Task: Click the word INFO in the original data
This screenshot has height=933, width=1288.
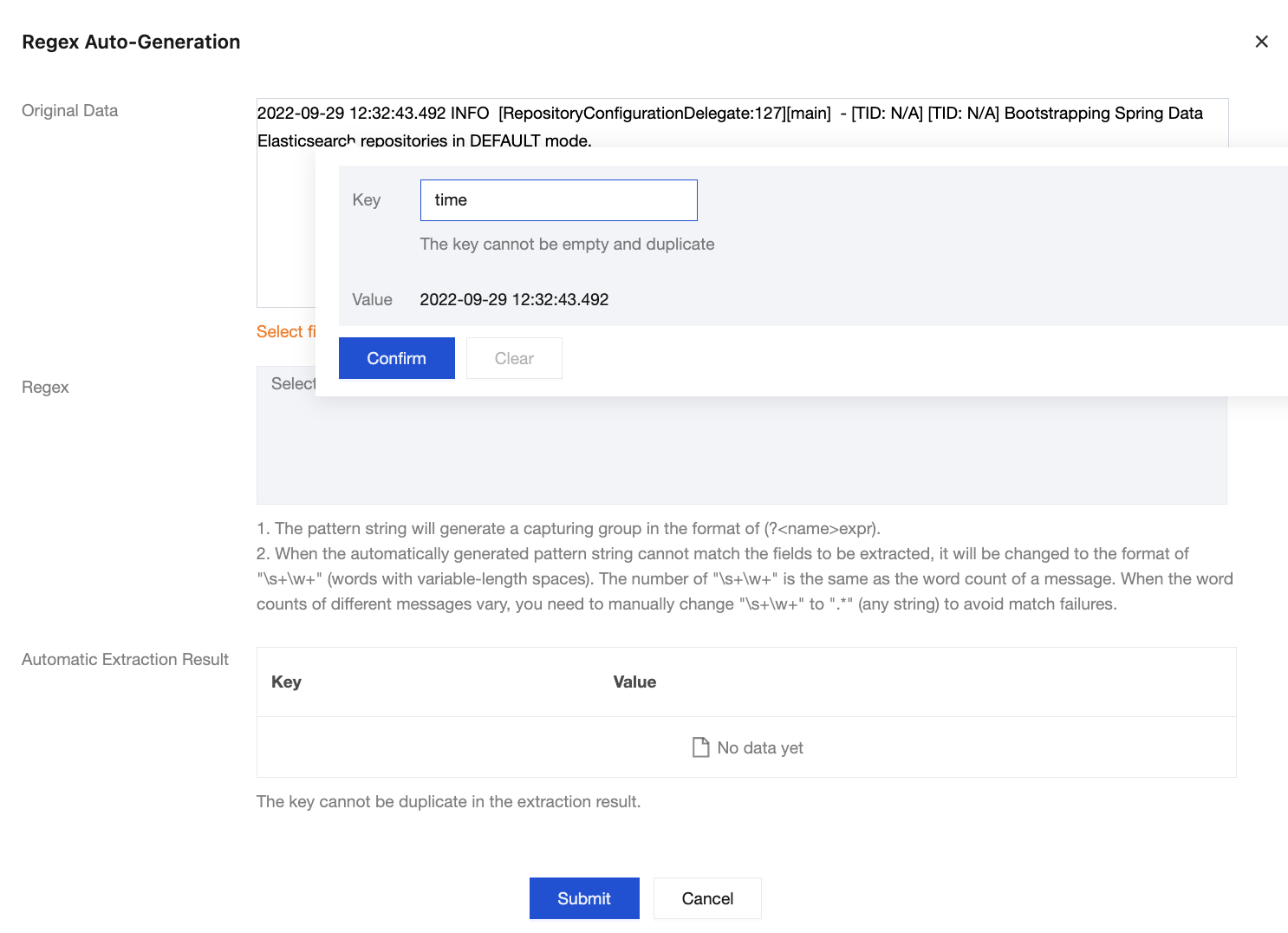Action: pos(470,114)
